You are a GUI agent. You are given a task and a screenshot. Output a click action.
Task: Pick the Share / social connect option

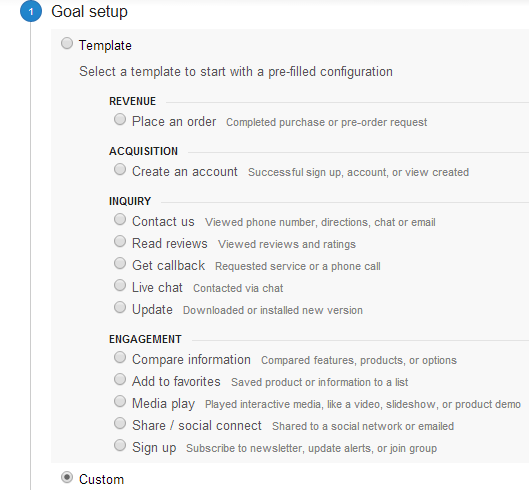pos(120,424)
